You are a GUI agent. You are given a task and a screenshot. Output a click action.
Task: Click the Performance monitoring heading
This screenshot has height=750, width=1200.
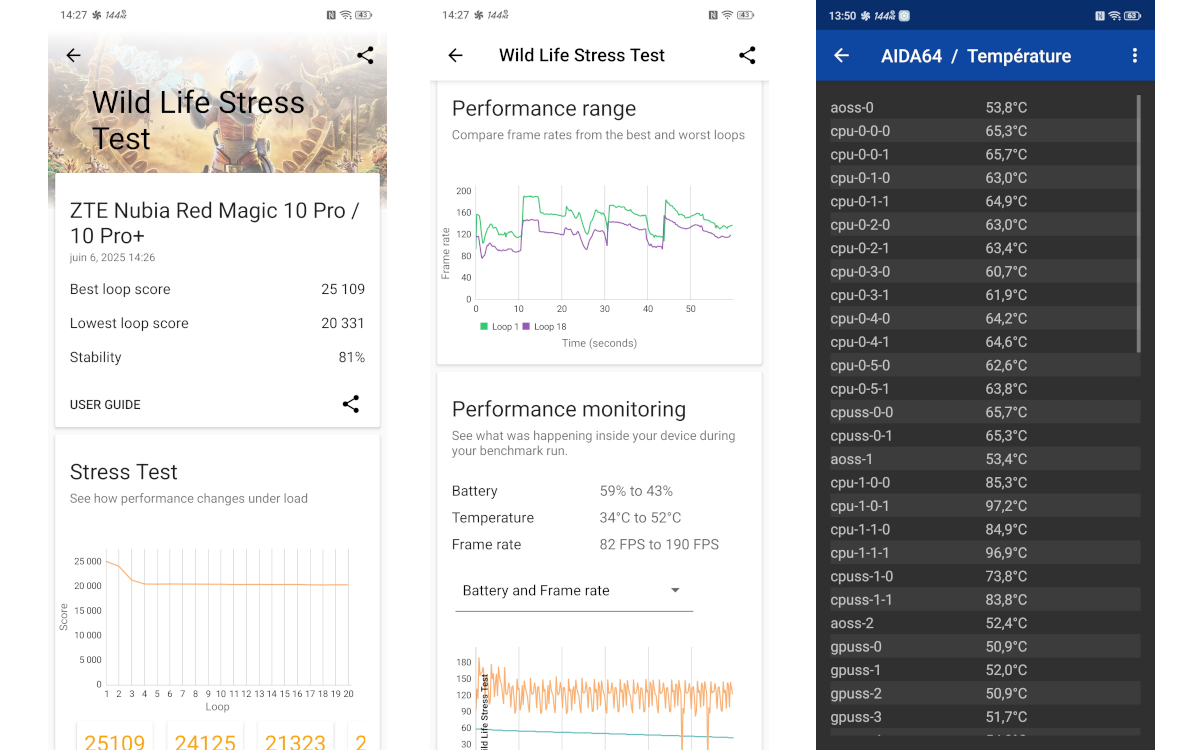pyautogui.click(x=569, y=410)
